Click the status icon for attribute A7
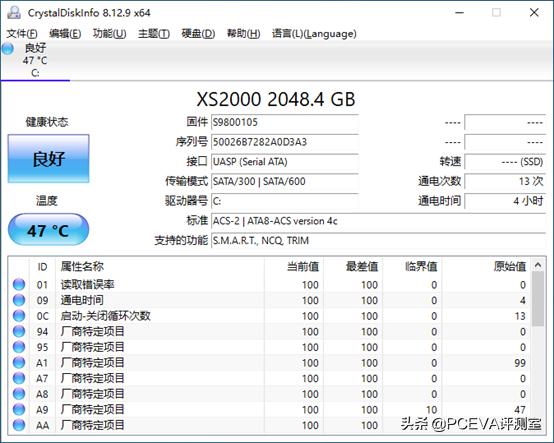Viewport: 554px width, 443px height. coord(19,378)
